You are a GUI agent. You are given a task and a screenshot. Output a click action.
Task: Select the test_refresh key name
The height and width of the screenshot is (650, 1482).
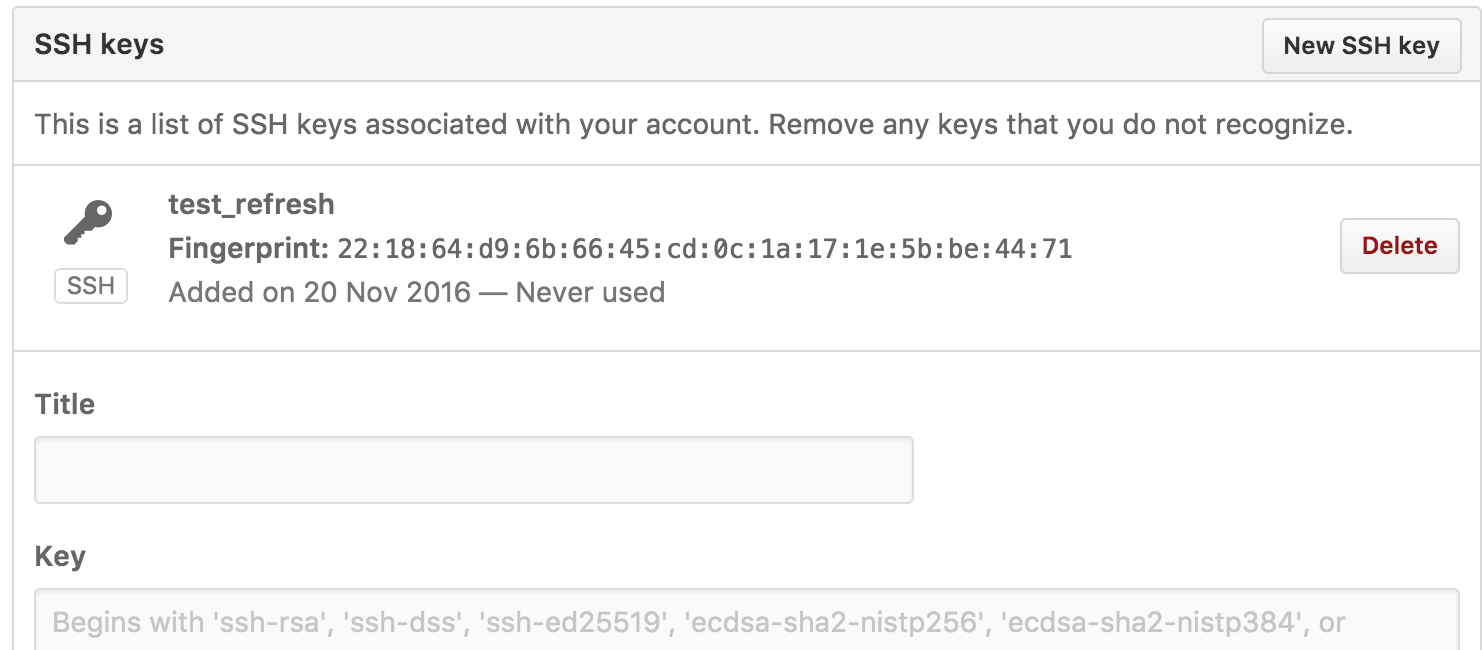pyautogui.click(x=251, y=204)
